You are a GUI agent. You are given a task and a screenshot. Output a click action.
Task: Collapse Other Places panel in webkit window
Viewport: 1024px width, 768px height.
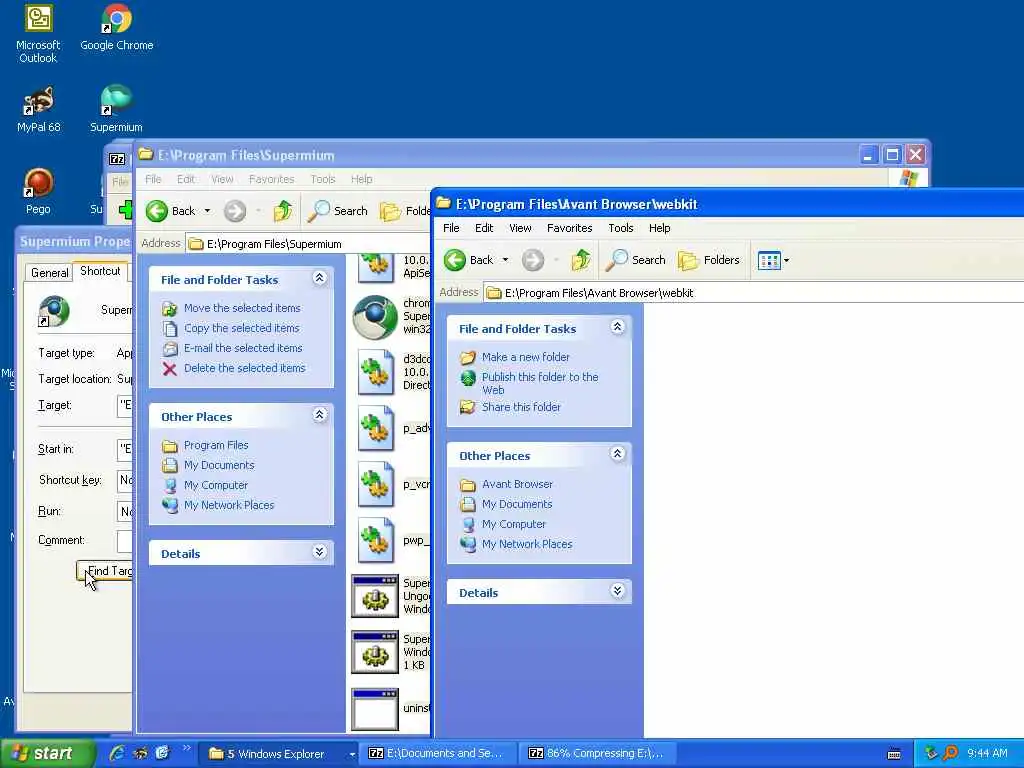617,454
